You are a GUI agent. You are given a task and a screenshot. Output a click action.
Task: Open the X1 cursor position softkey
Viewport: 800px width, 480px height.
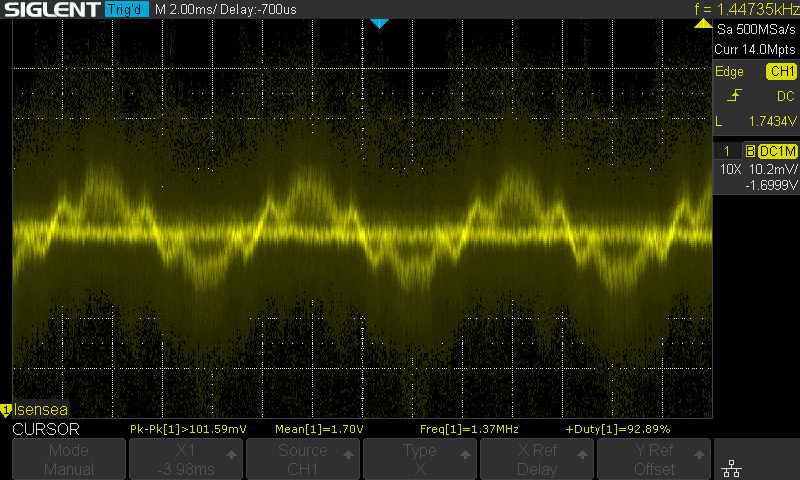(186, 459)
